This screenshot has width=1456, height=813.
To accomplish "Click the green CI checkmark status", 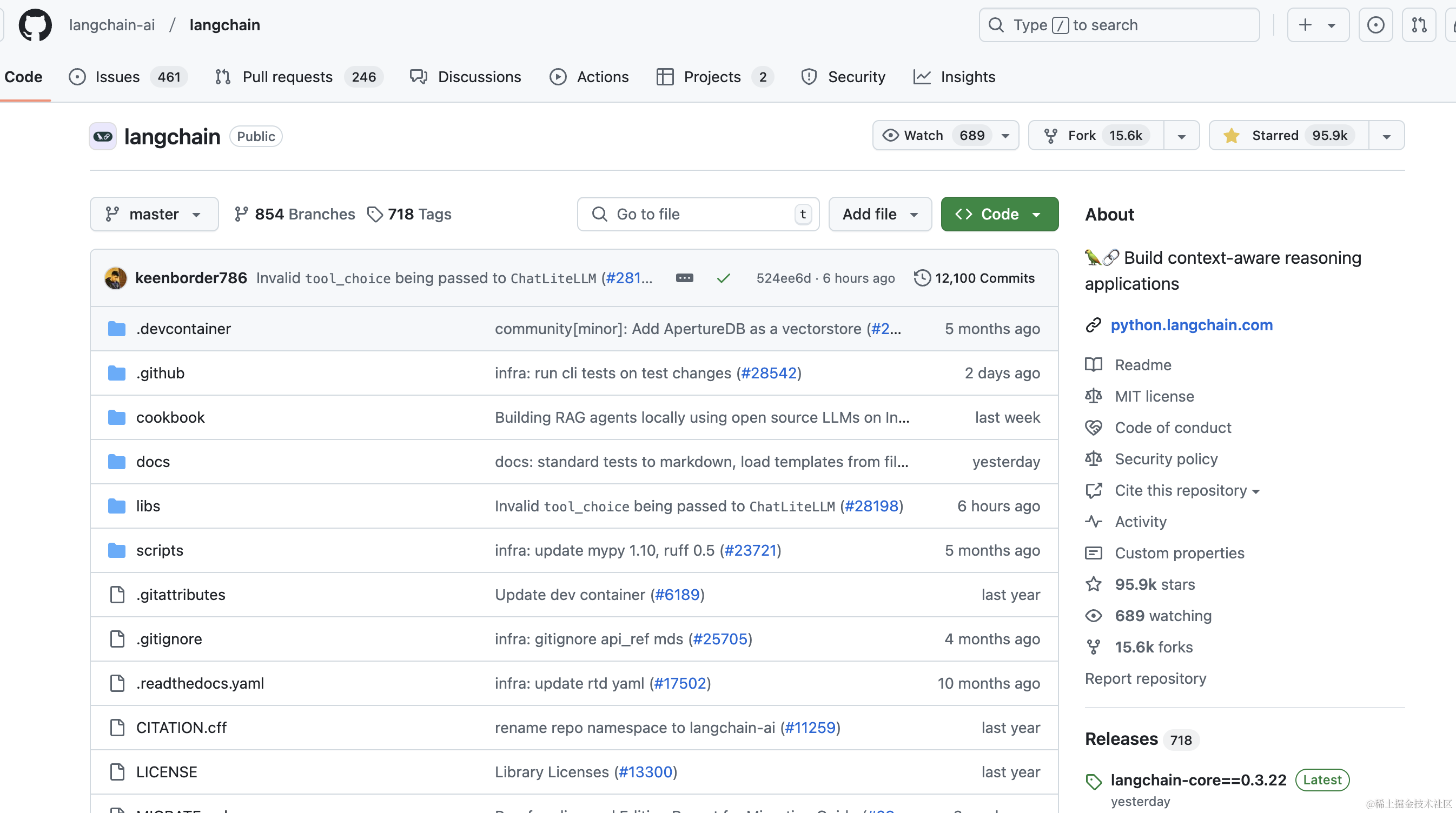I will (x=723, y=278).
